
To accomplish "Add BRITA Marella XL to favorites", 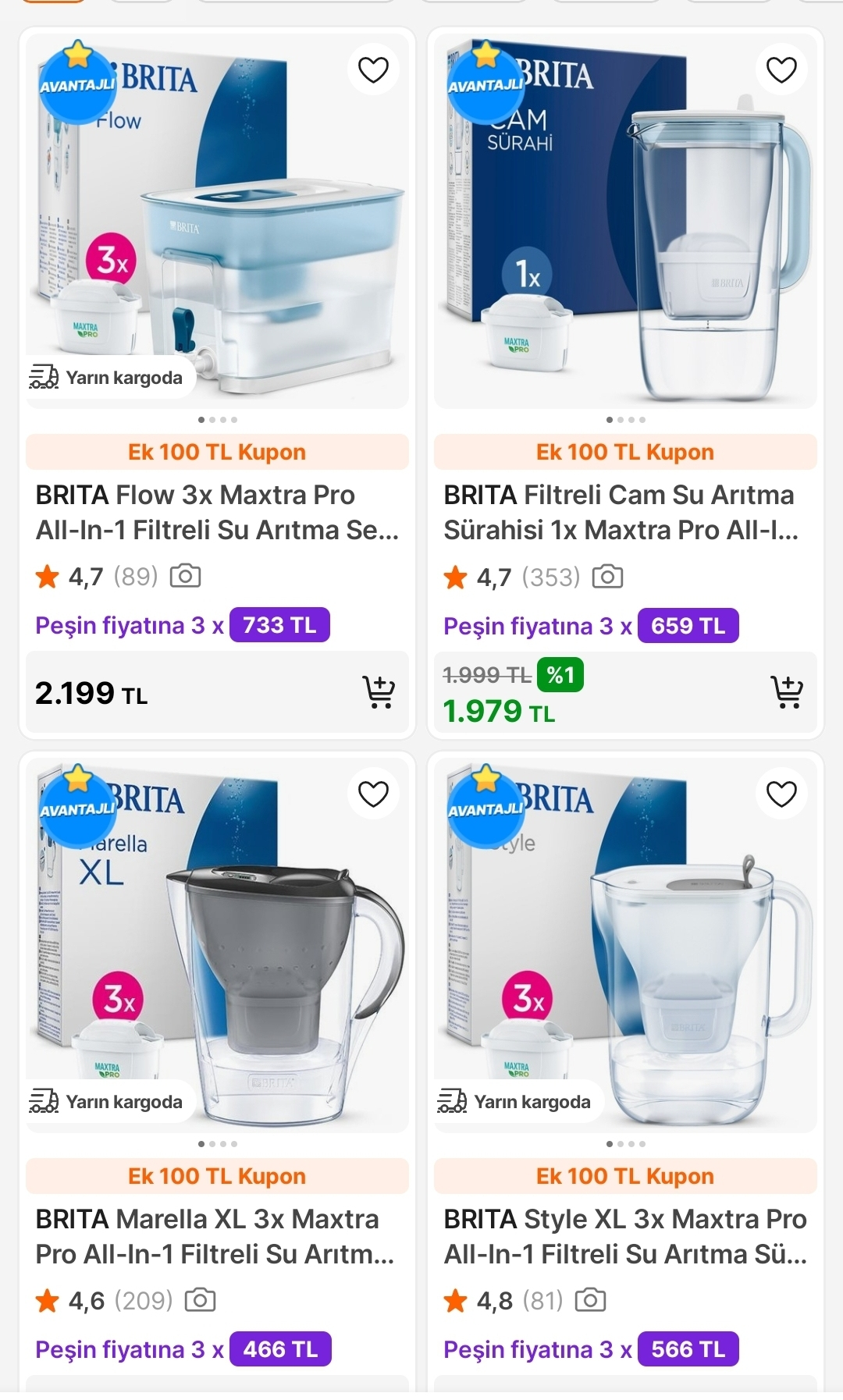I will point(373,794).
